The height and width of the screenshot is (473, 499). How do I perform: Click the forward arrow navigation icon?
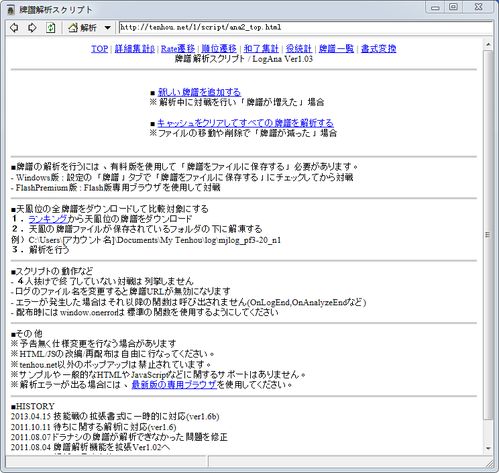[x=32, y=28]
